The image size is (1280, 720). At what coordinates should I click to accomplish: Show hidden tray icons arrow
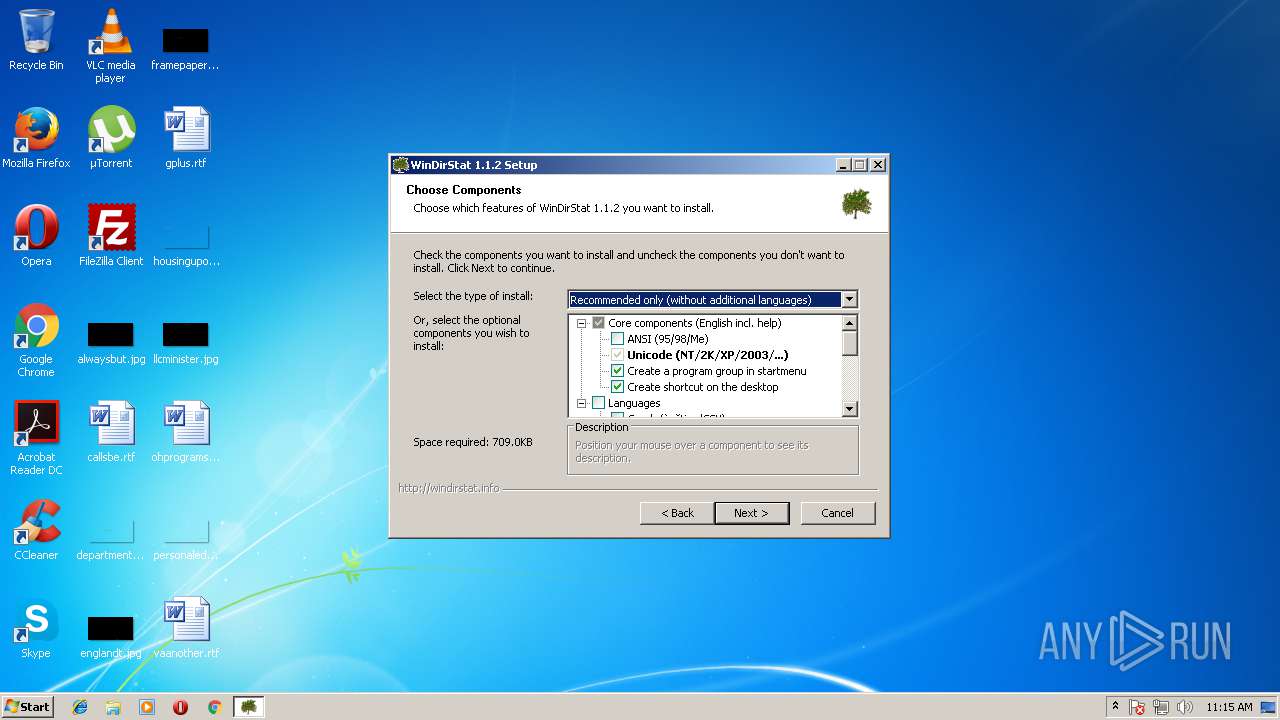[x=1115, y=707]
